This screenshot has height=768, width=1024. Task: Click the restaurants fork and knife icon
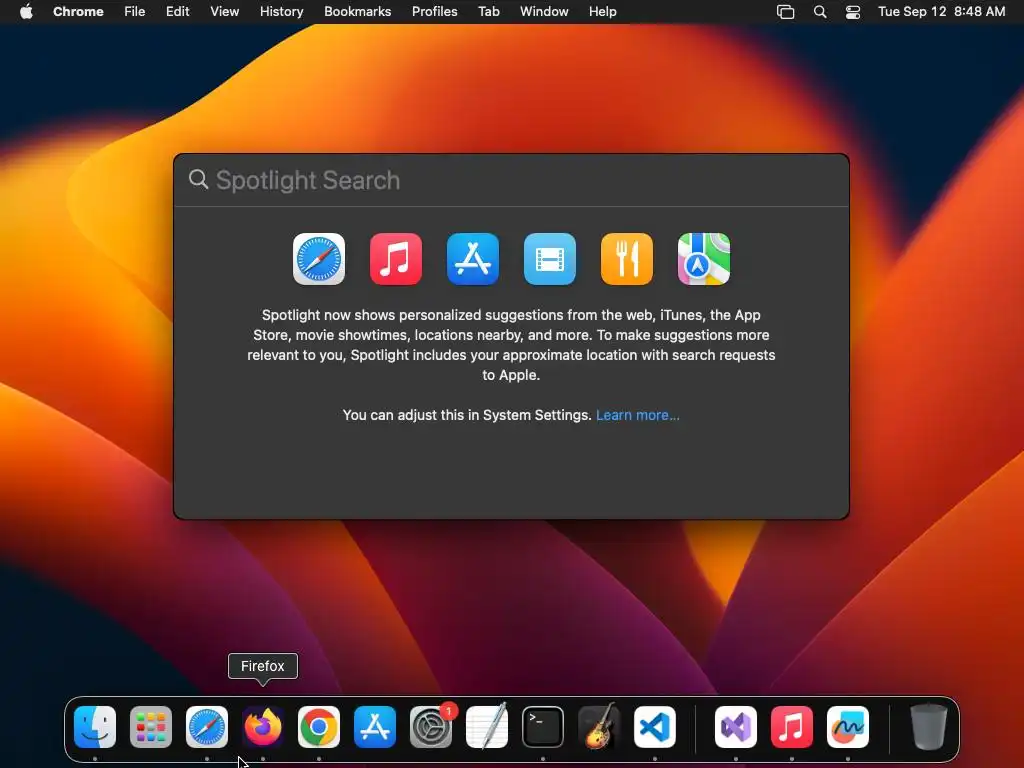[627, 259]
